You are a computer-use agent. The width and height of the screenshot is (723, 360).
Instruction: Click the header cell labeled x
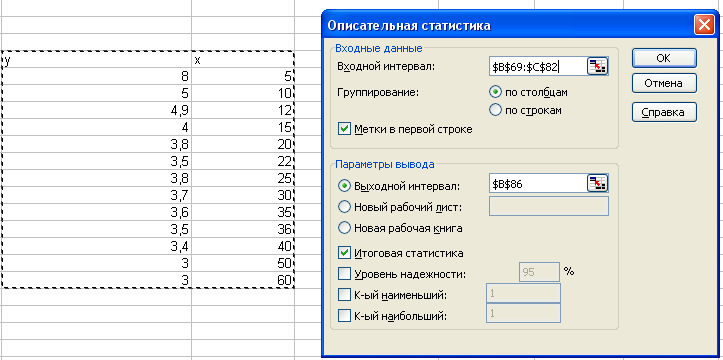pos(243,60)
